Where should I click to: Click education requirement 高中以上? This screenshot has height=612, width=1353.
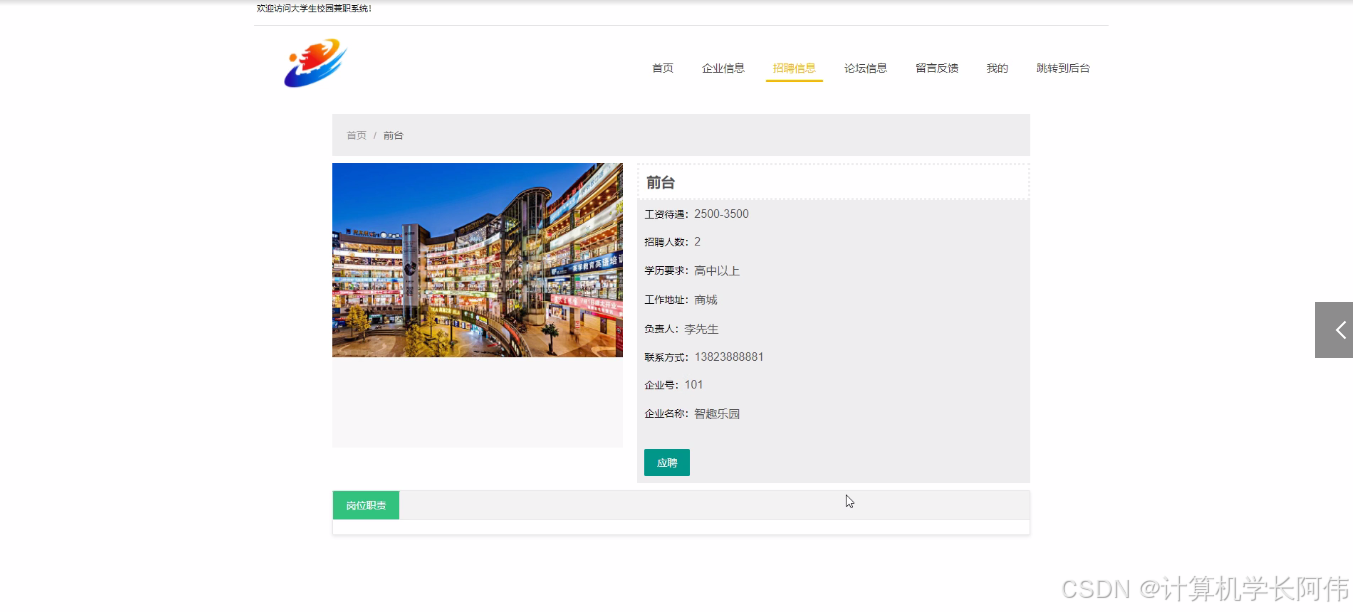(717, 271)
